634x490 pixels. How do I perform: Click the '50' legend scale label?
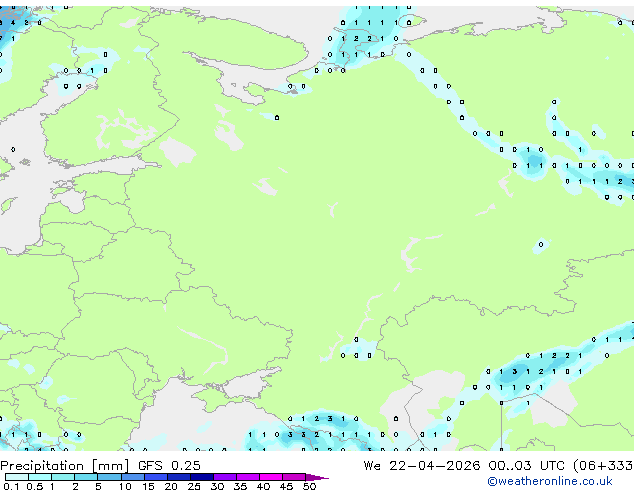pyautogui.click(x=309, y=486)
